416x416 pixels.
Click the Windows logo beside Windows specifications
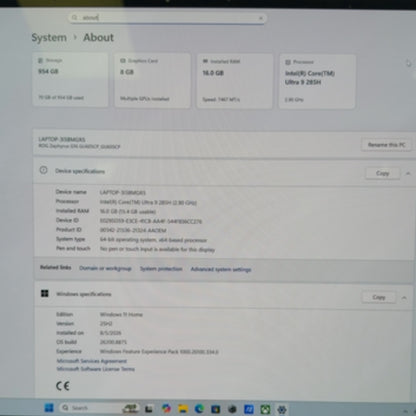pyautogui.click(x=45, y=293)
